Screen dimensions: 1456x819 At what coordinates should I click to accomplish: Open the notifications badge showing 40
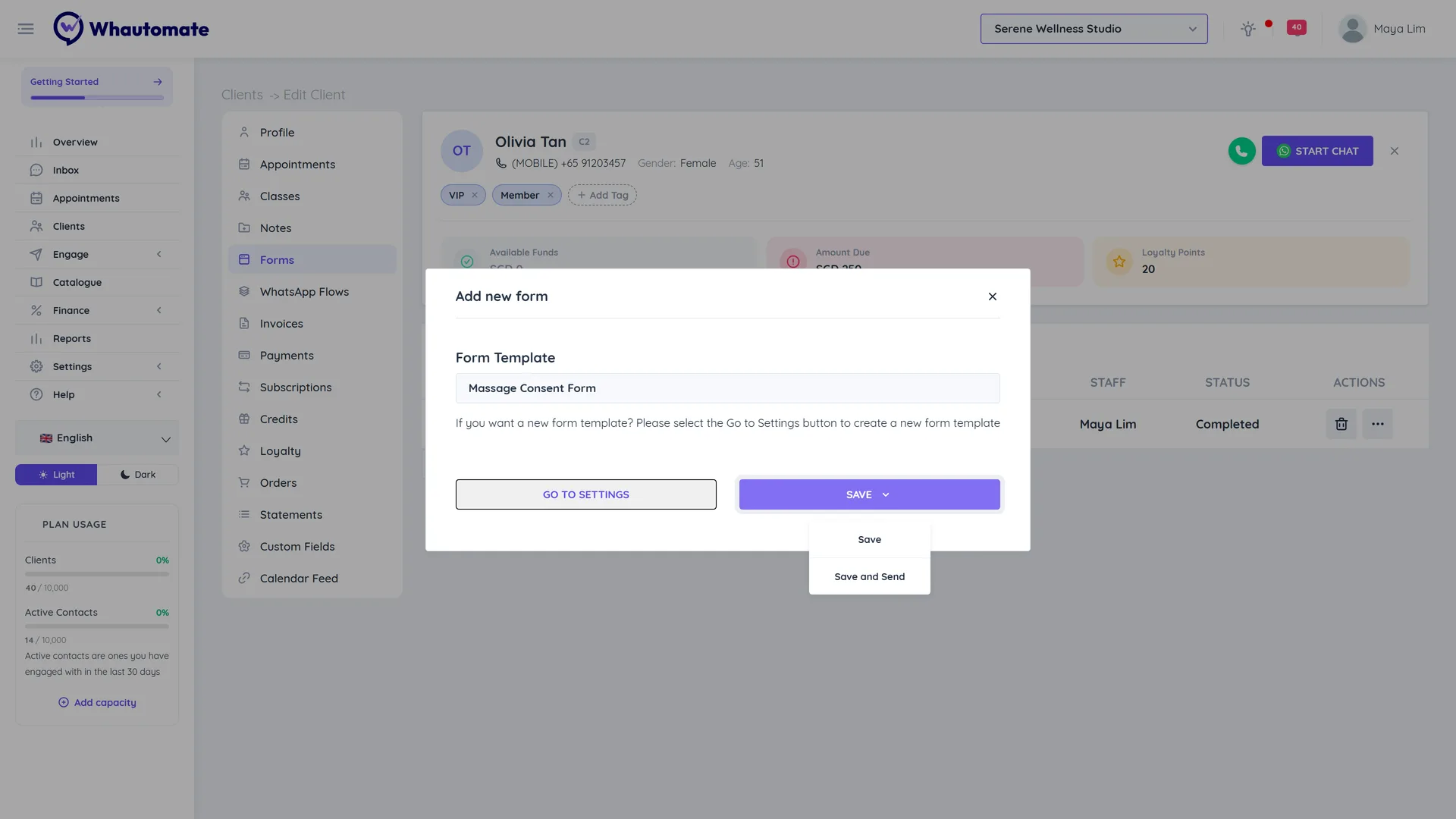tap(1296, 27)
